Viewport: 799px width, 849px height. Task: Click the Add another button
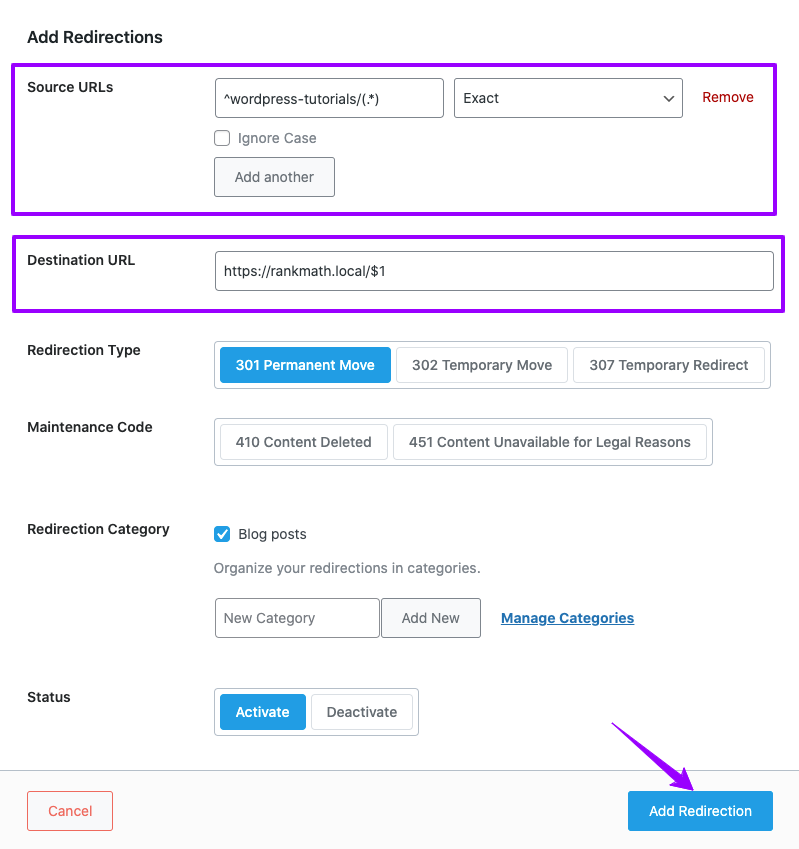click(x=274, y=177)
